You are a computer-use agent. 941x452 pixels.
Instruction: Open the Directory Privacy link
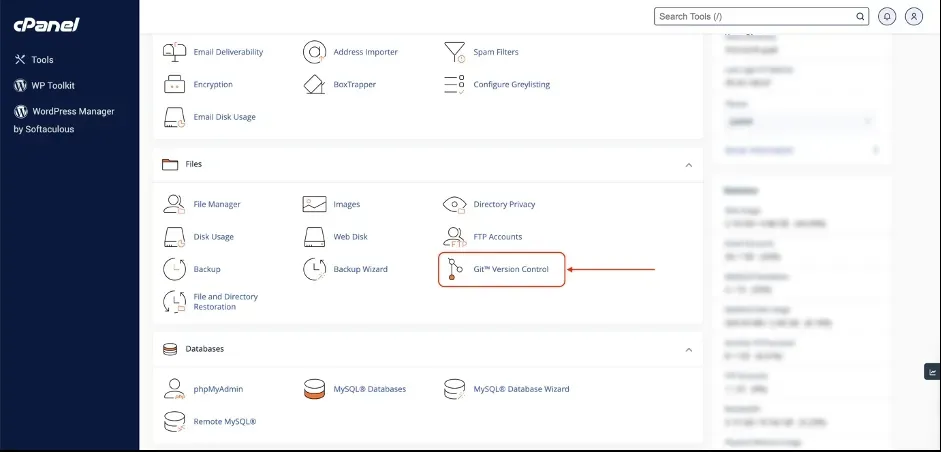pyautogui.click(x=504, y=204)
